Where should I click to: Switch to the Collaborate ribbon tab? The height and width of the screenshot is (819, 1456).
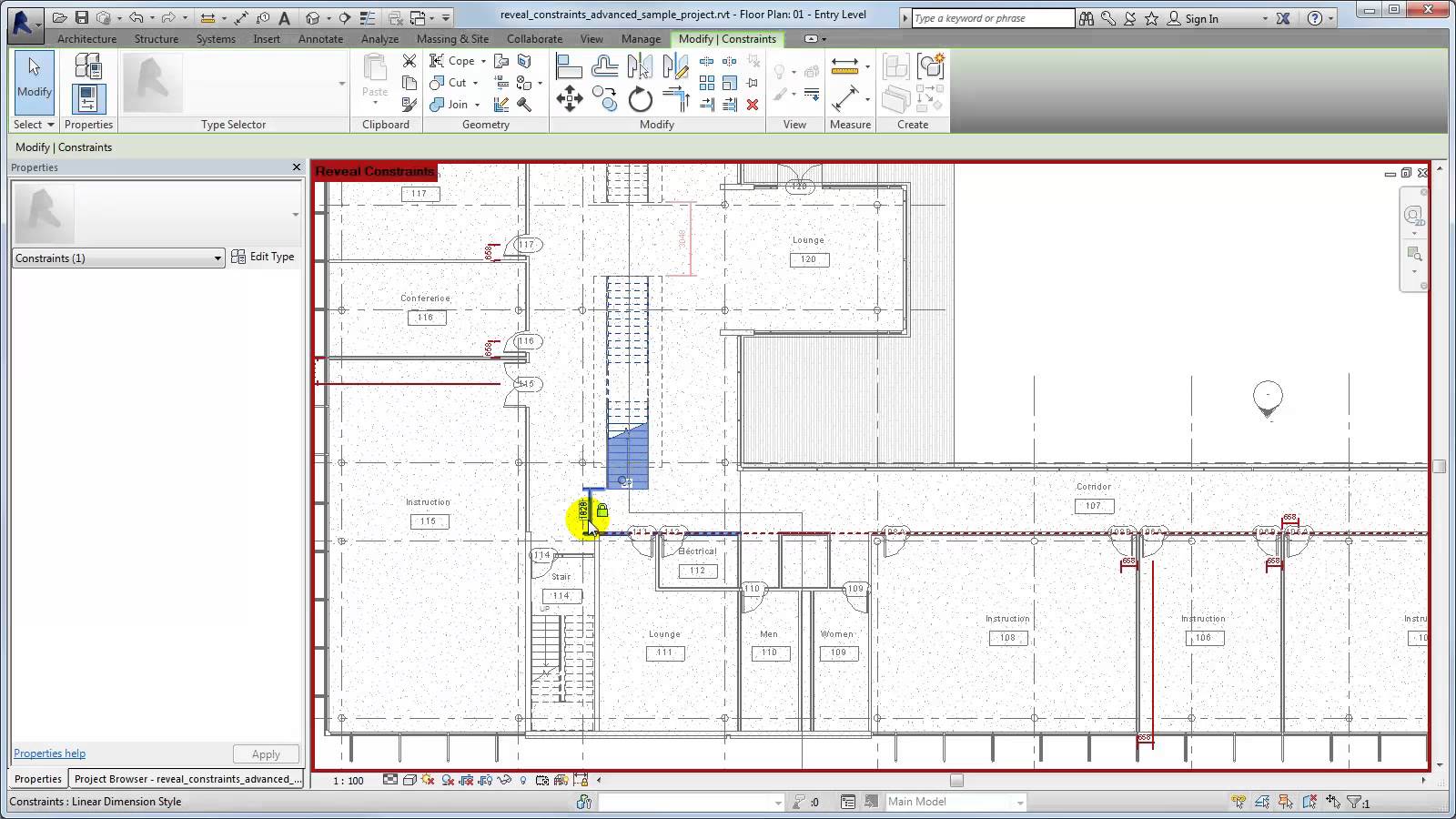point(534,39)
